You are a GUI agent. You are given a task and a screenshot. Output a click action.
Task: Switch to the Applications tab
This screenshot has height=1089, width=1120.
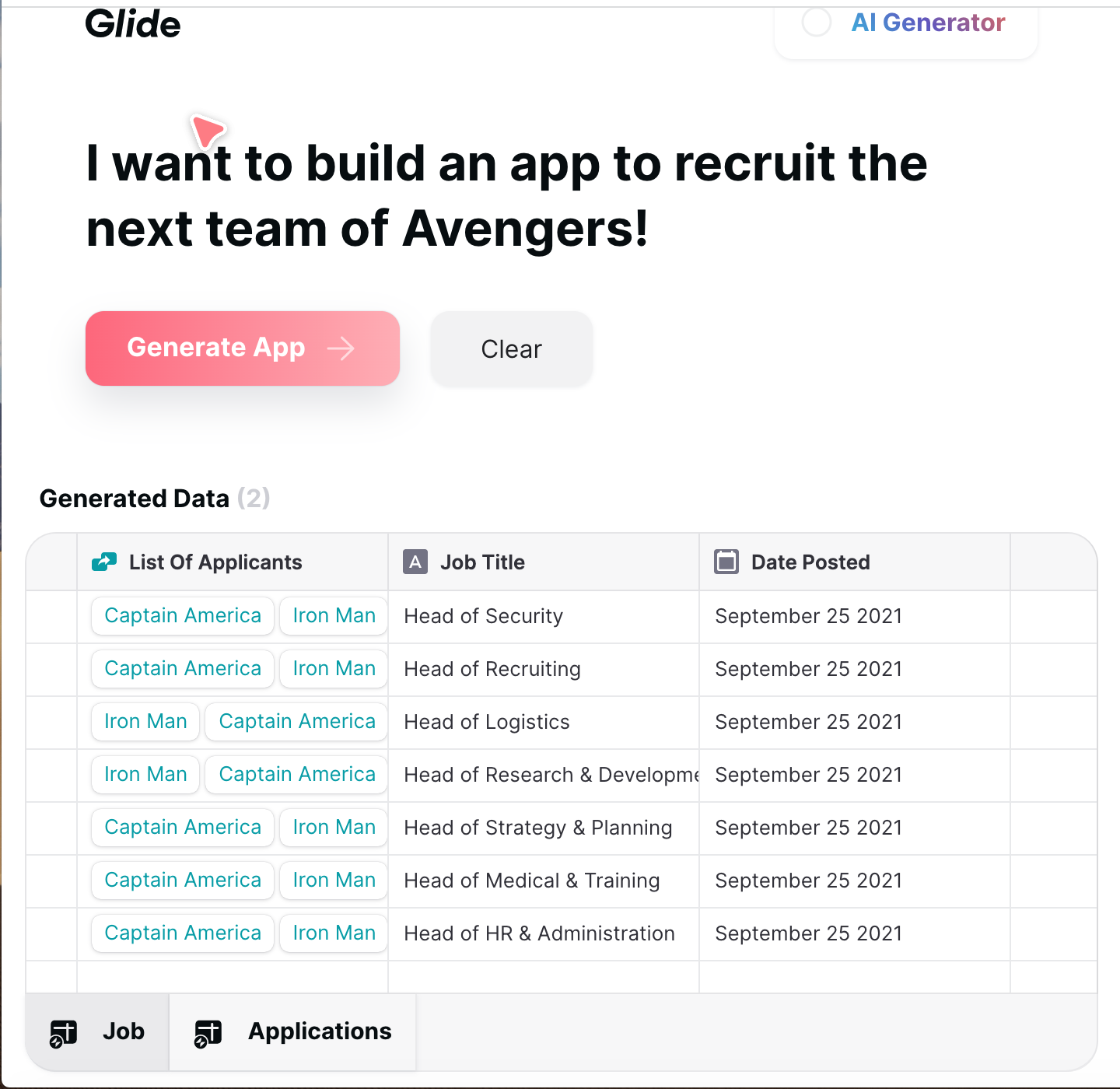pos(292,1031)
